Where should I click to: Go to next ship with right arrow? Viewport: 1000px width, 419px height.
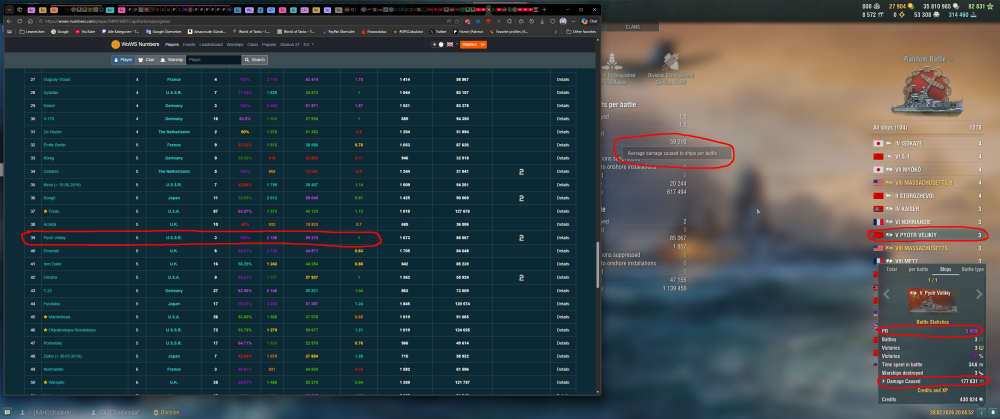click(x=980, y=294)
